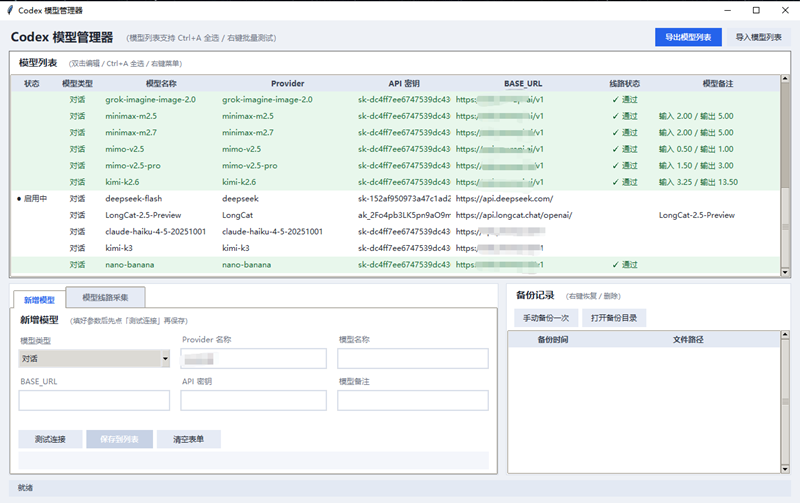Sort by the 状态 column header
The image size is (800, 503).
click(x=32, y=84)
